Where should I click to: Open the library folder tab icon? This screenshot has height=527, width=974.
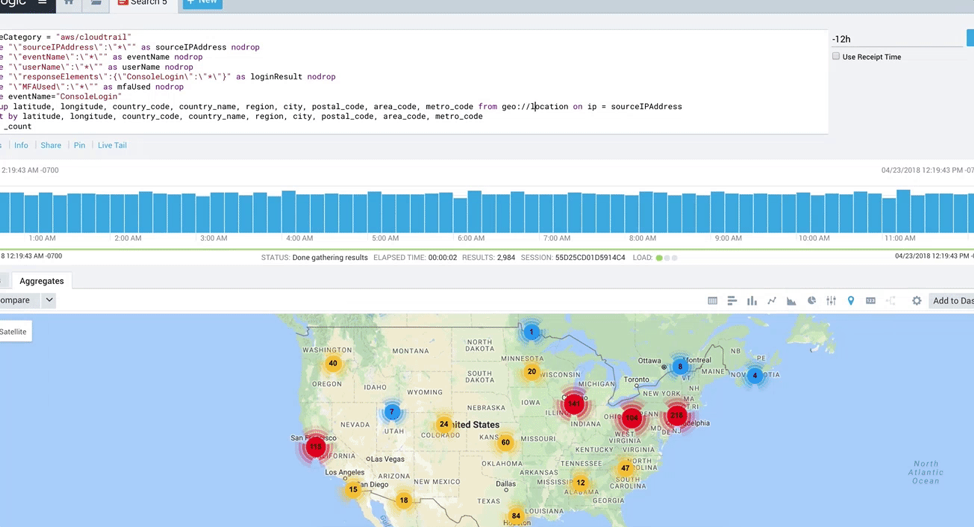pos(96,3)
